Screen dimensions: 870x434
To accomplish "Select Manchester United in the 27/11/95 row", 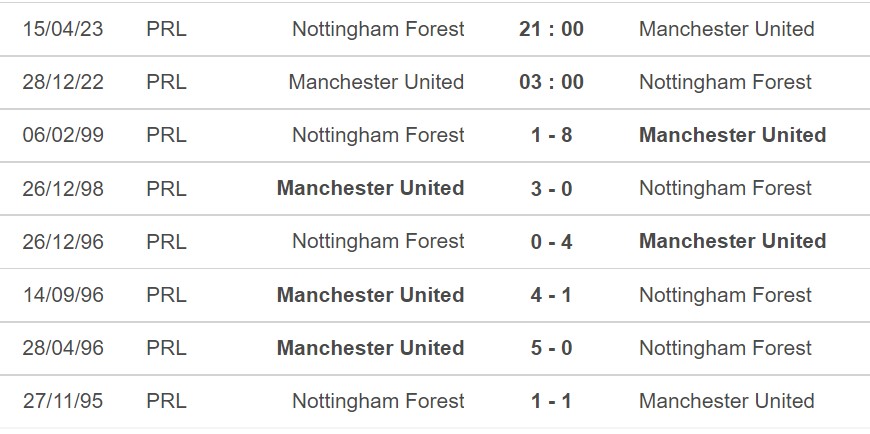I will tap(727, 401).
